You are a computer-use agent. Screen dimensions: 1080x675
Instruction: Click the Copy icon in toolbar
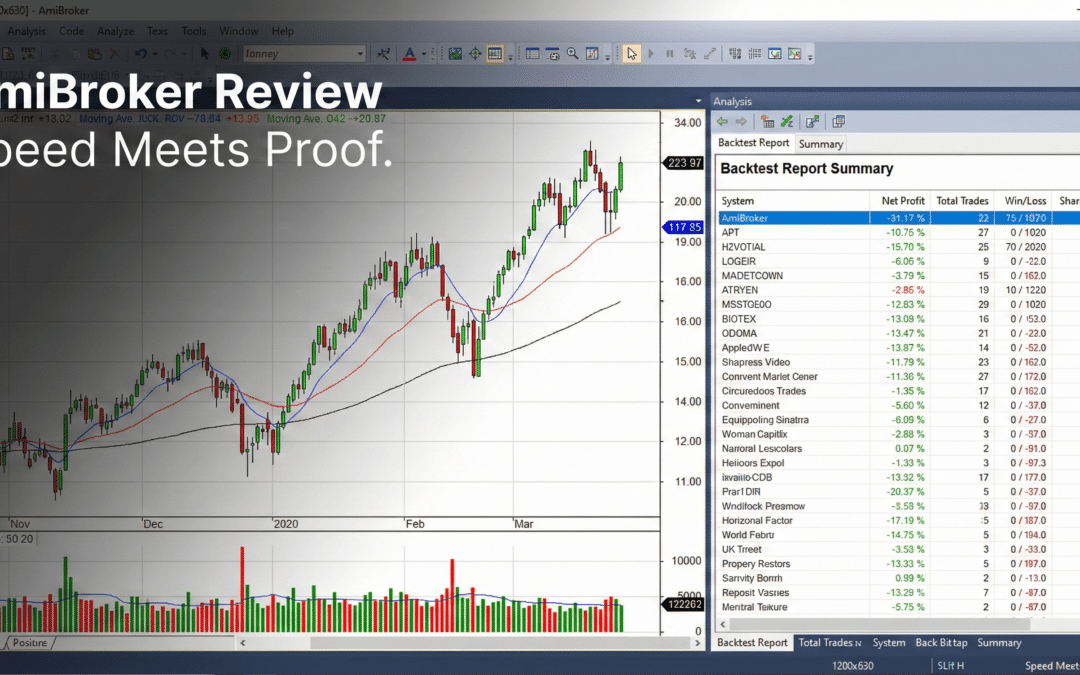pos(74,54)
